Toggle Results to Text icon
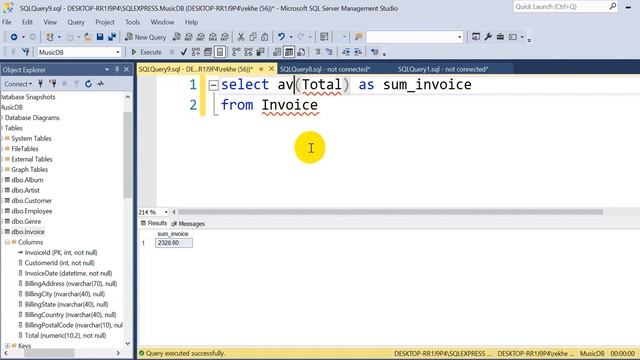 [x=277, y=52]
